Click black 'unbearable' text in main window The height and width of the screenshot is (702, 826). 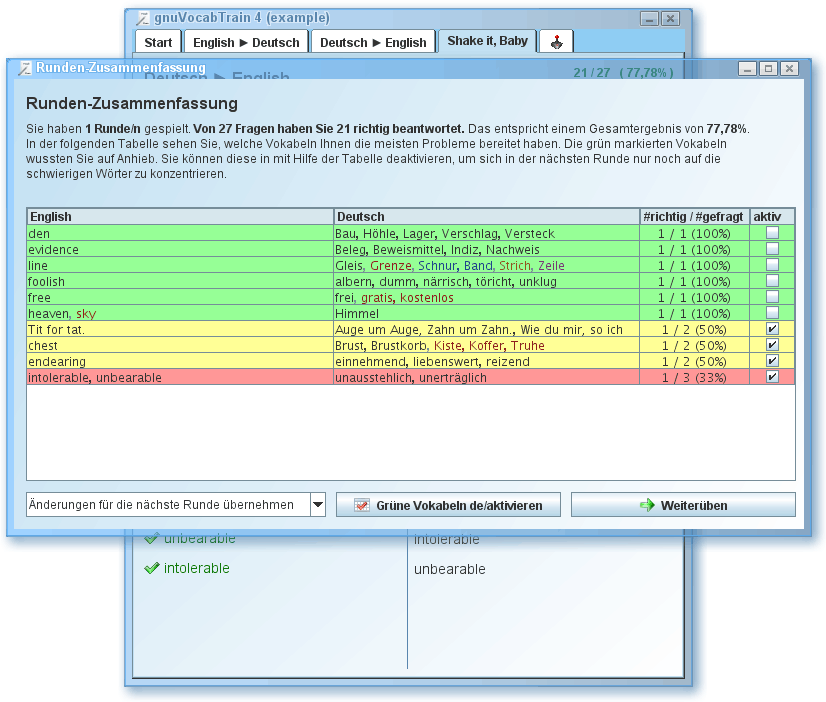[x=449, y=569]
